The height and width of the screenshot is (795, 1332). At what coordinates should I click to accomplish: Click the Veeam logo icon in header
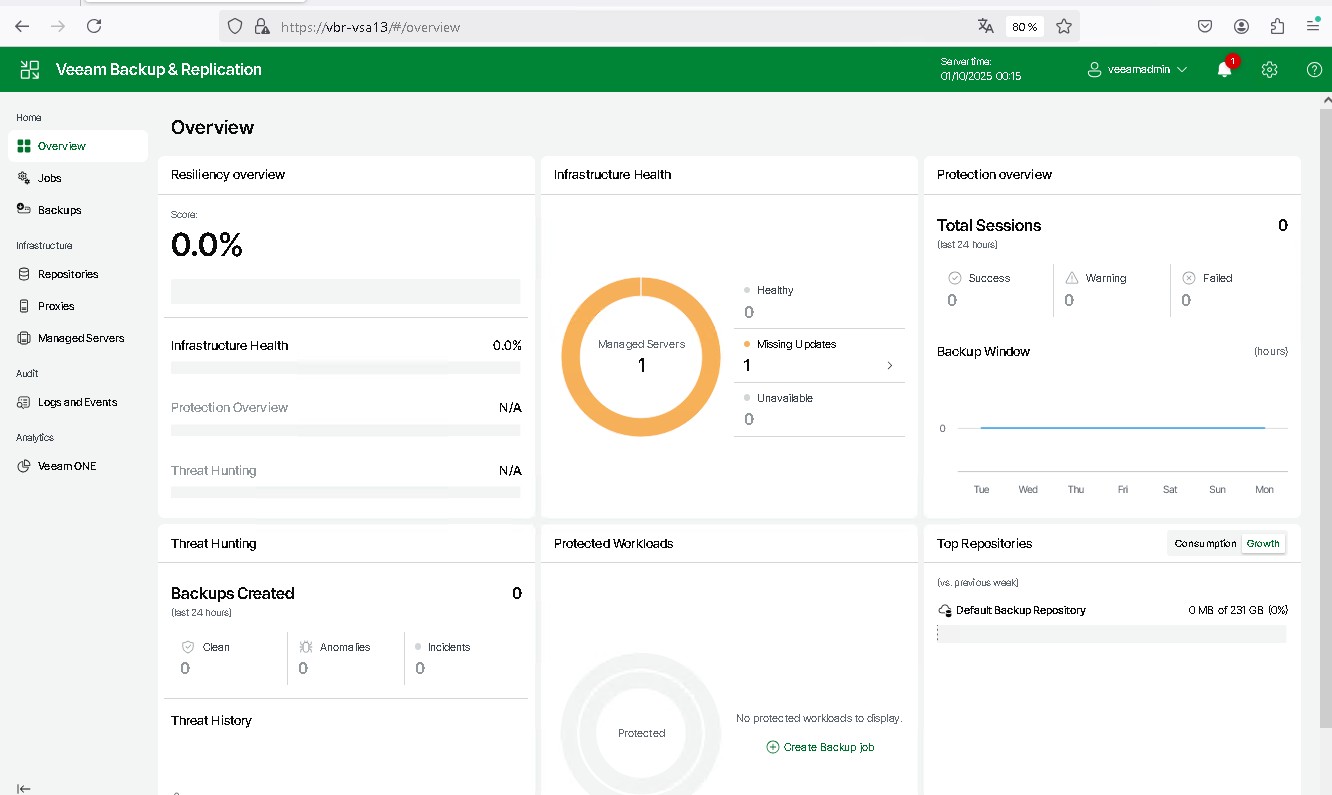(x=30, y=70)
